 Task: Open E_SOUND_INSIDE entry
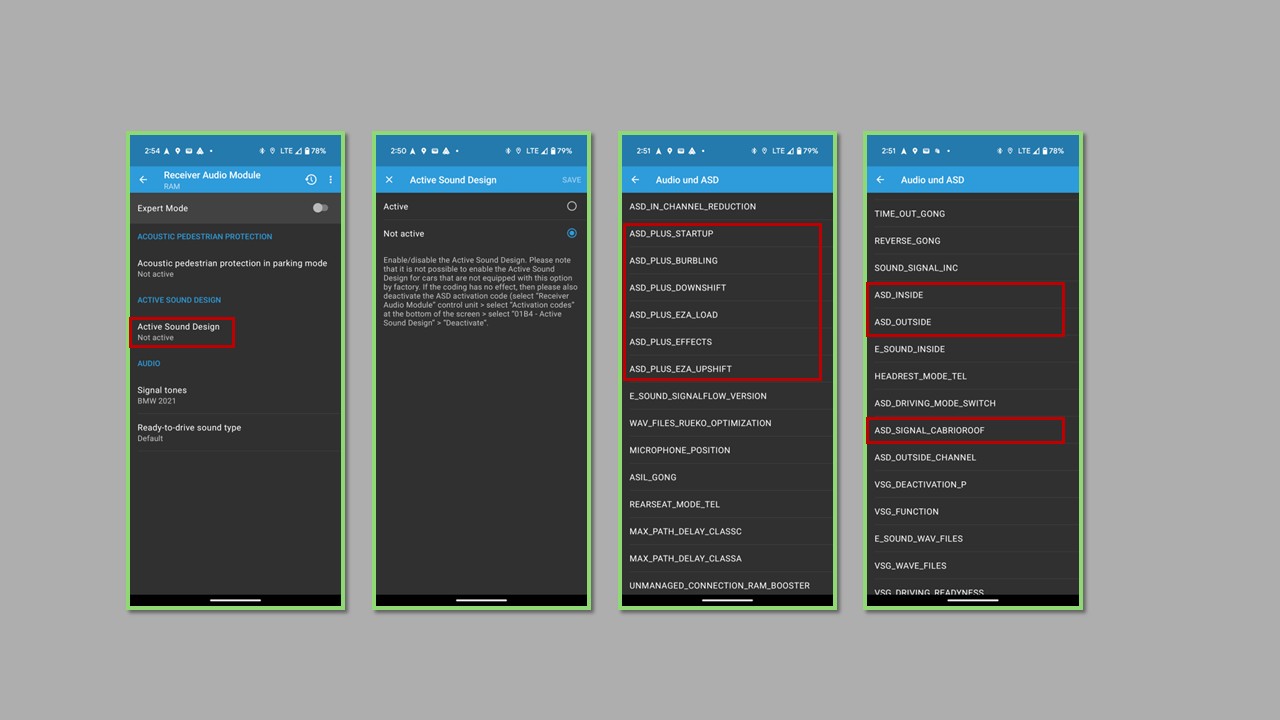pos(973,349)
